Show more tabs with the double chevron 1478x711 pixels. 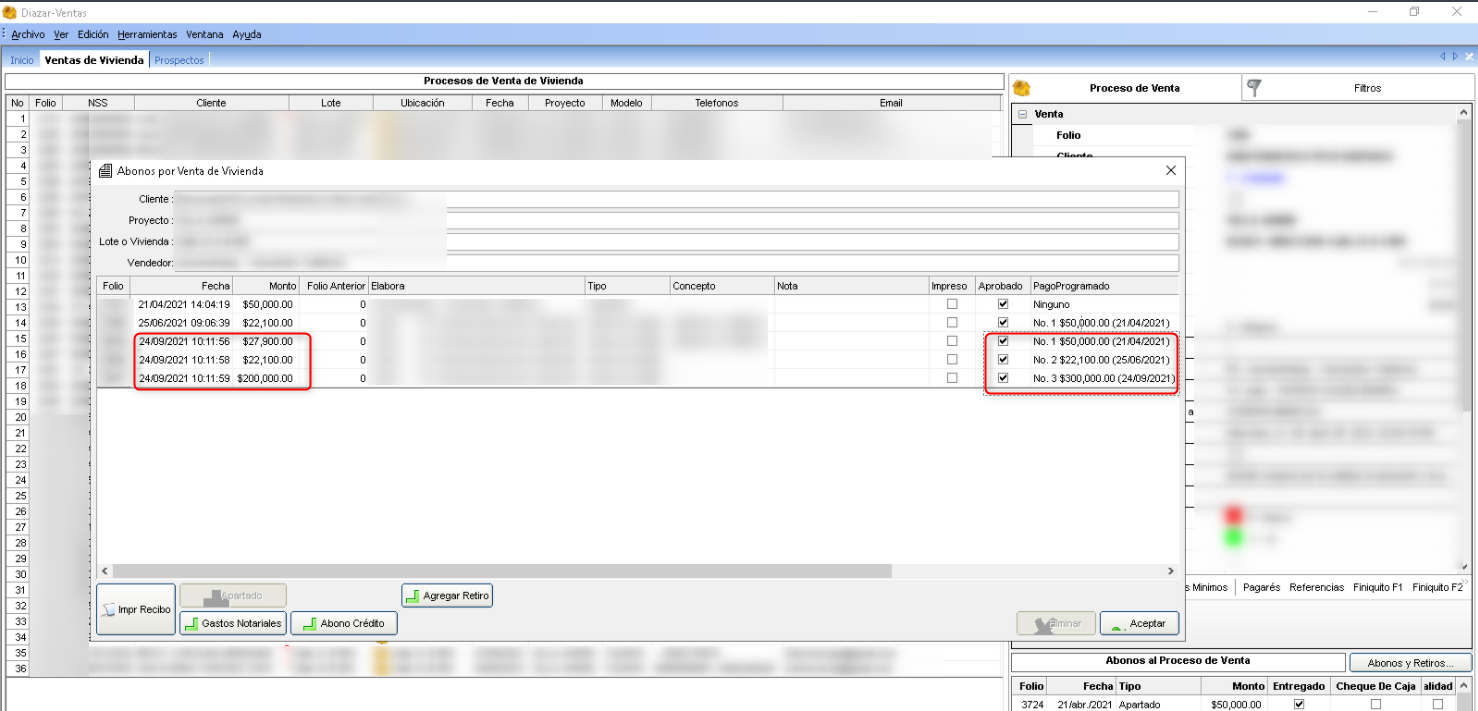pyautogui.click(x=1465, y=583)
